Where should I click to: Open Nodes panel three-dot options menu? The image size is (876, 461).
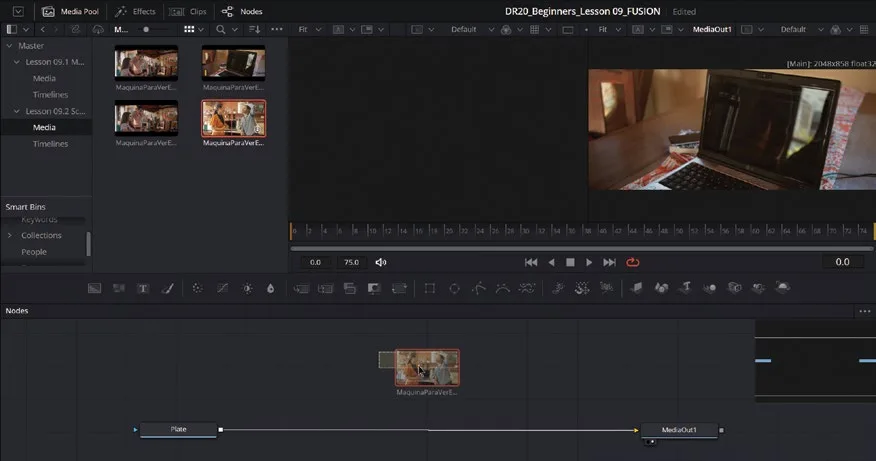point(865,311)
